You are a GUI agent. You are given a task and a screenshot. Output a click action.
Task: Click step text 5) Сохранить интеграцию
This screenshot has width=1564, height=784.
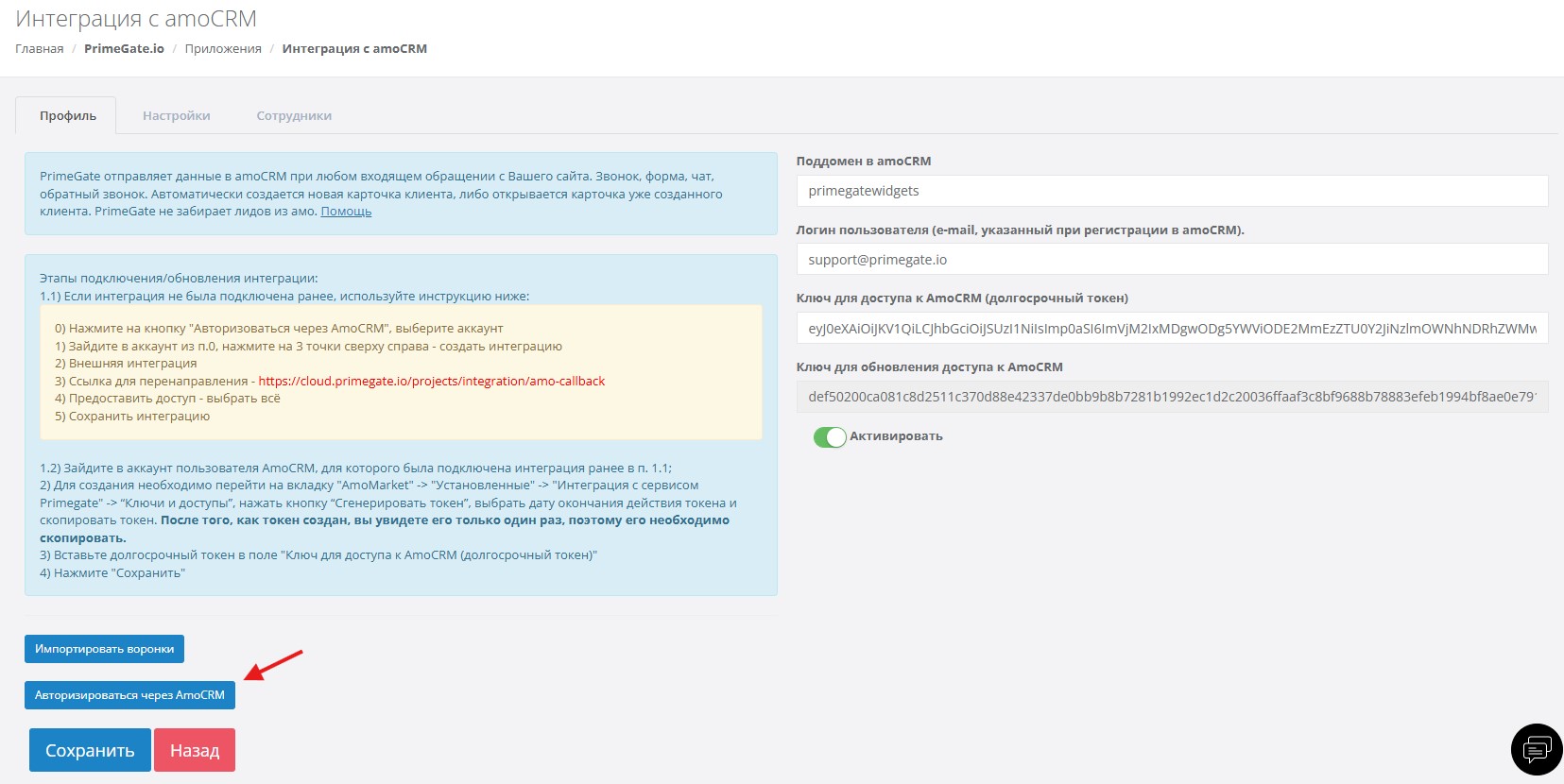(x=132, y=416)
